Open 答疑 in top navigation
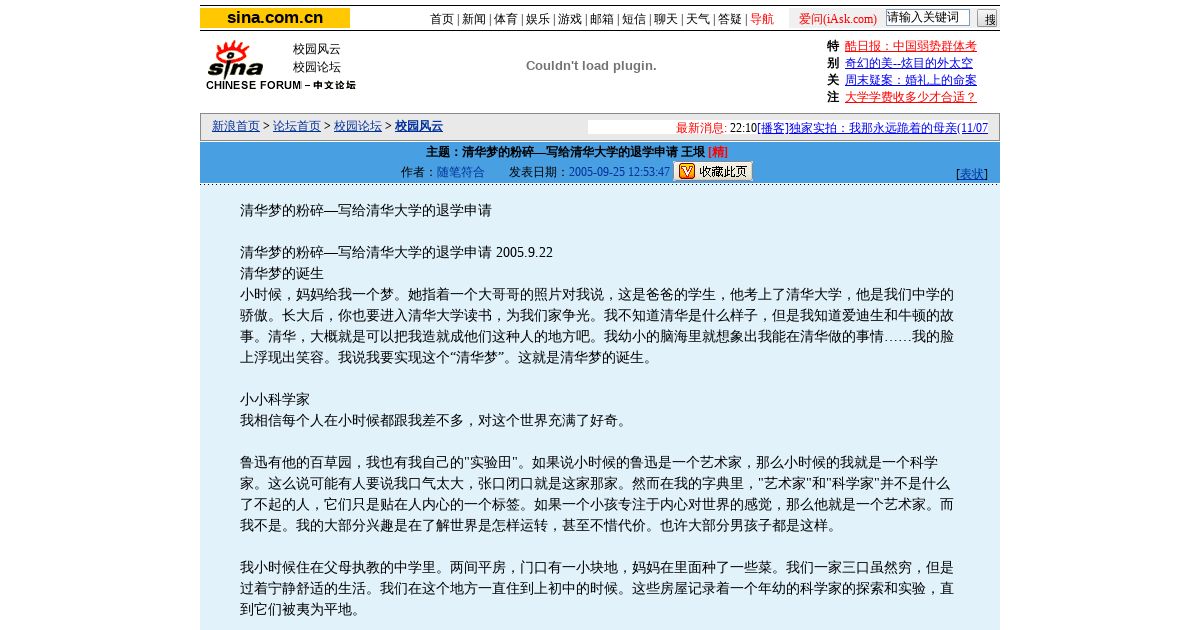The width and height of the screenshot is (1200, 630). [730, 19]
